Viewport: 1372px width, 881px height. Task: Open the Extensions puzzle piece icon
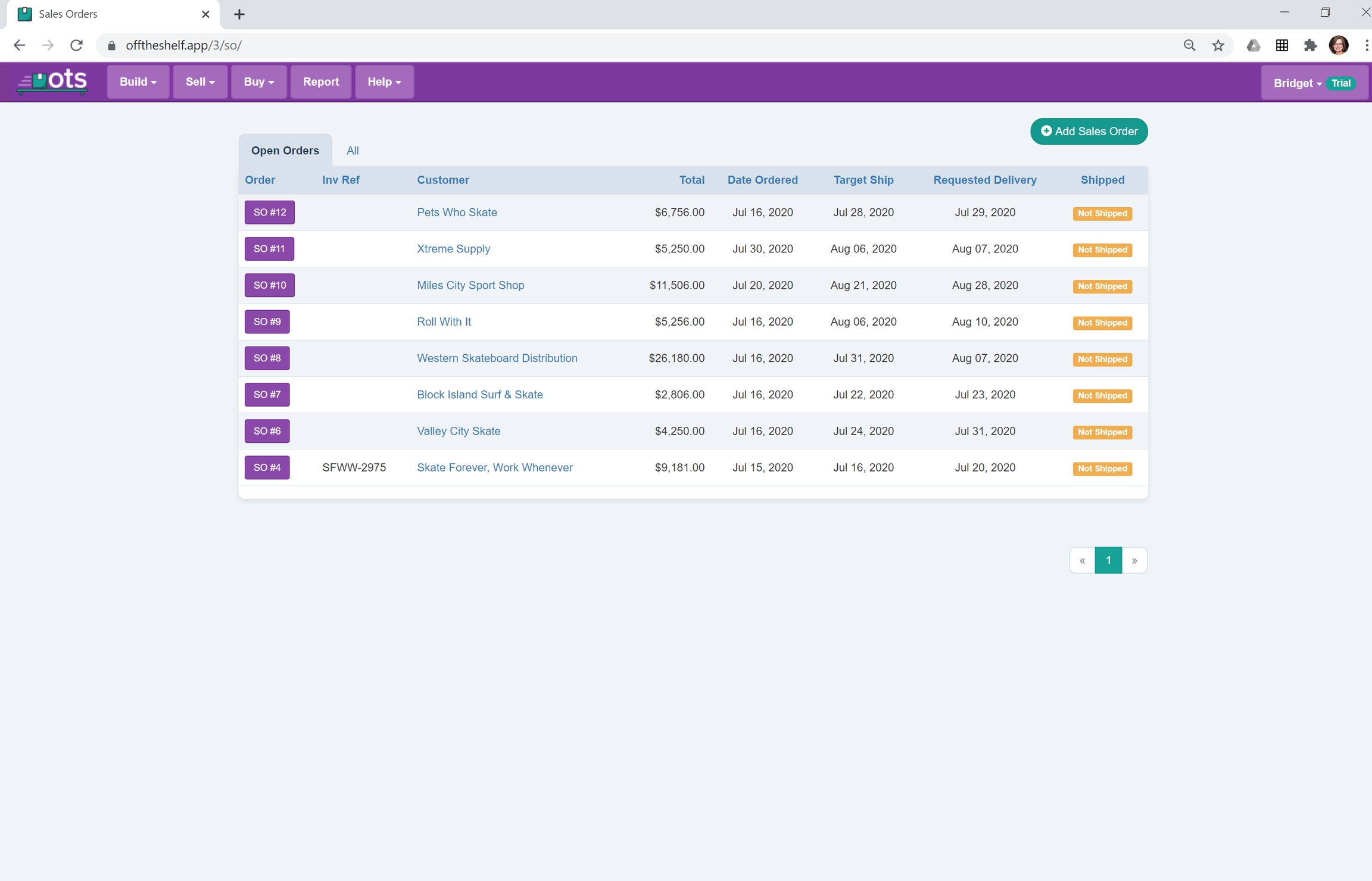(1309, 45)
